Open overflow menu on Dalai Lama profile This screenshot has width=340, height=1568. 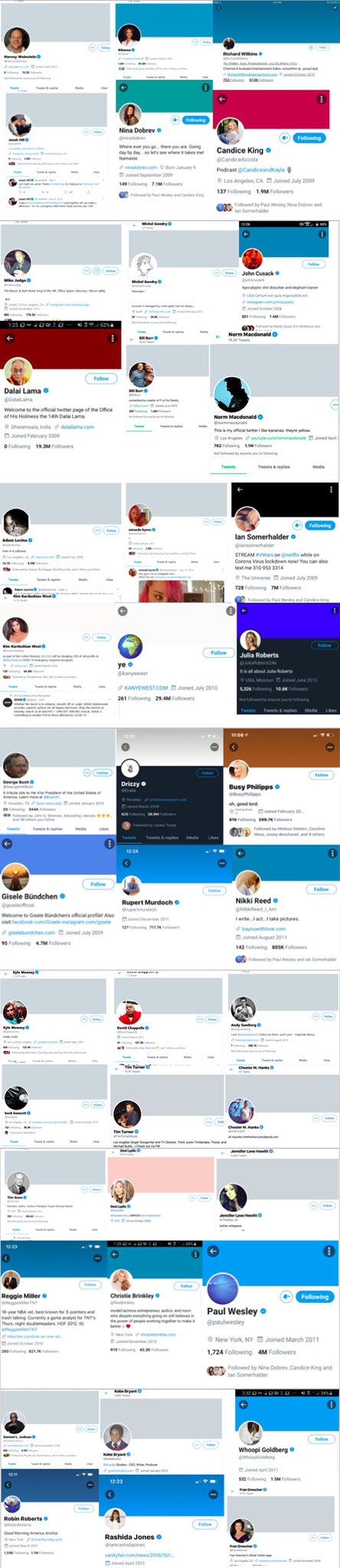point(113,339)
